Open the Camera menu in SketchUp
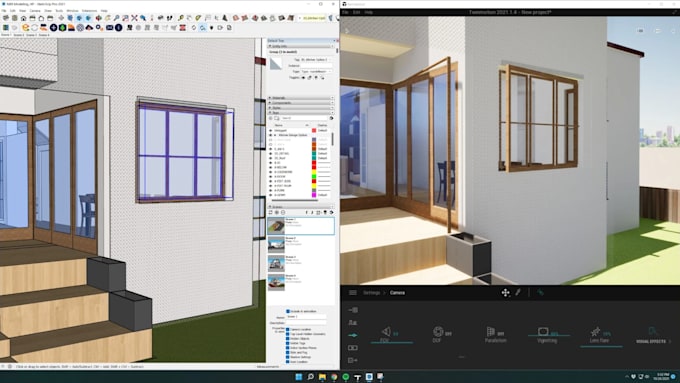 (x=35, y=10)
